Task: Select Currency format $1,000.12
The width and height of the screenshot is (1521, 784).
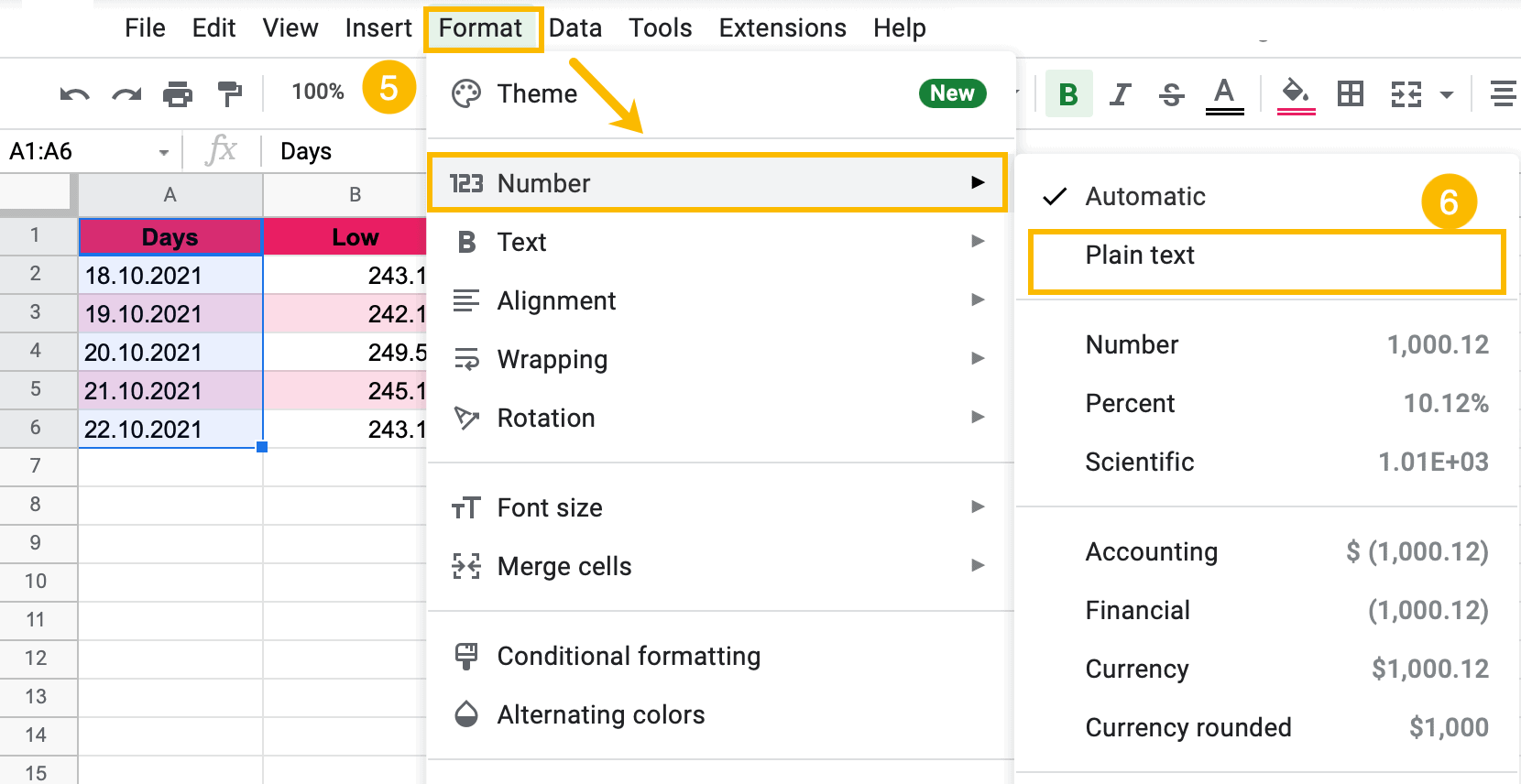Action: pyautogui.click(x=1267, y=669)
